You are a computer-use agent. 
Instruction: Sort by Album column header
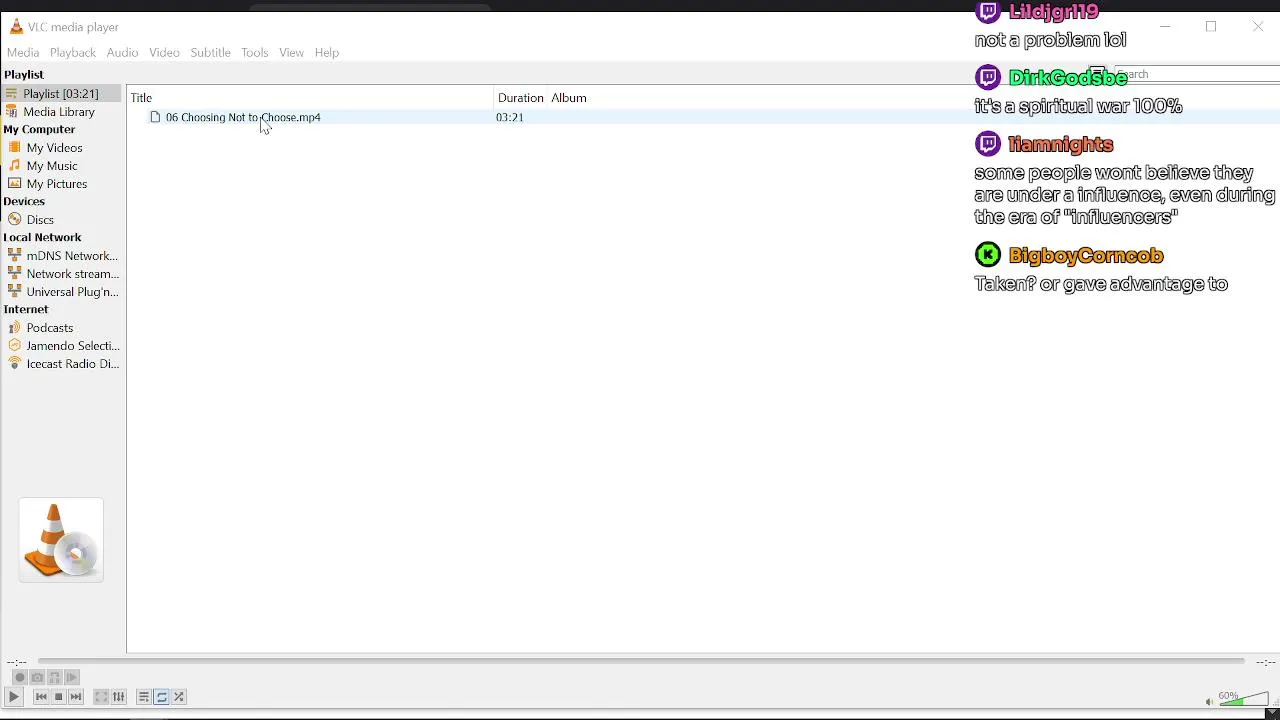(x=569, y=98)
